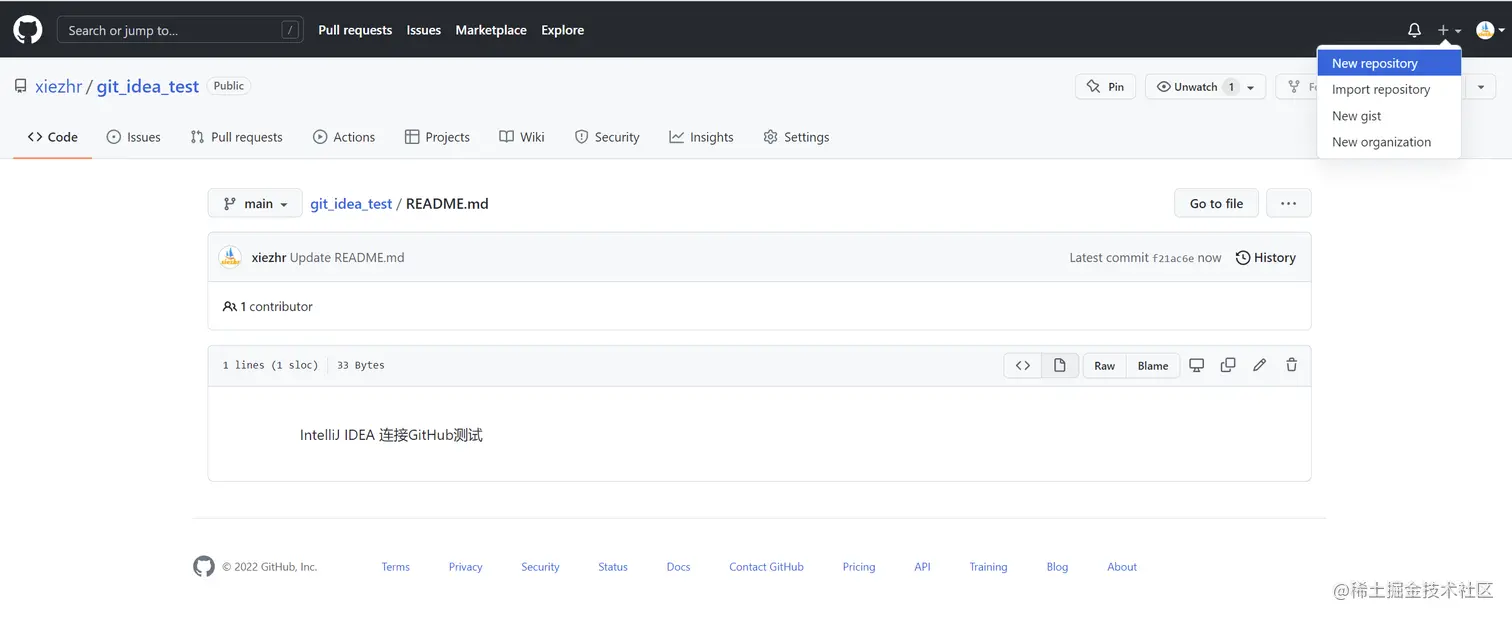Go to Explore in top navigation
The width and height of the screenshot is (1512, 619).
click(x=563, y=30)
